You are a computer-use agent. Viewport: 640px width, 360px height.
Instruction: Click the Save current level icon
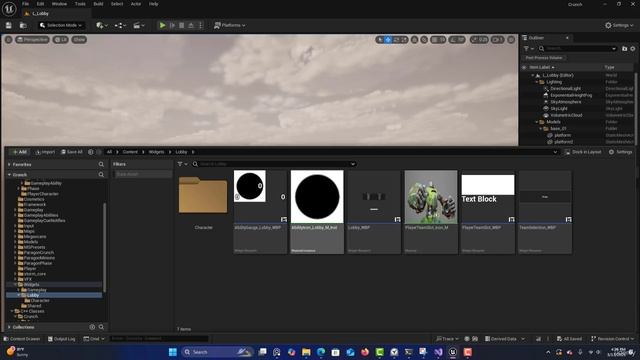tap(9, 25)
